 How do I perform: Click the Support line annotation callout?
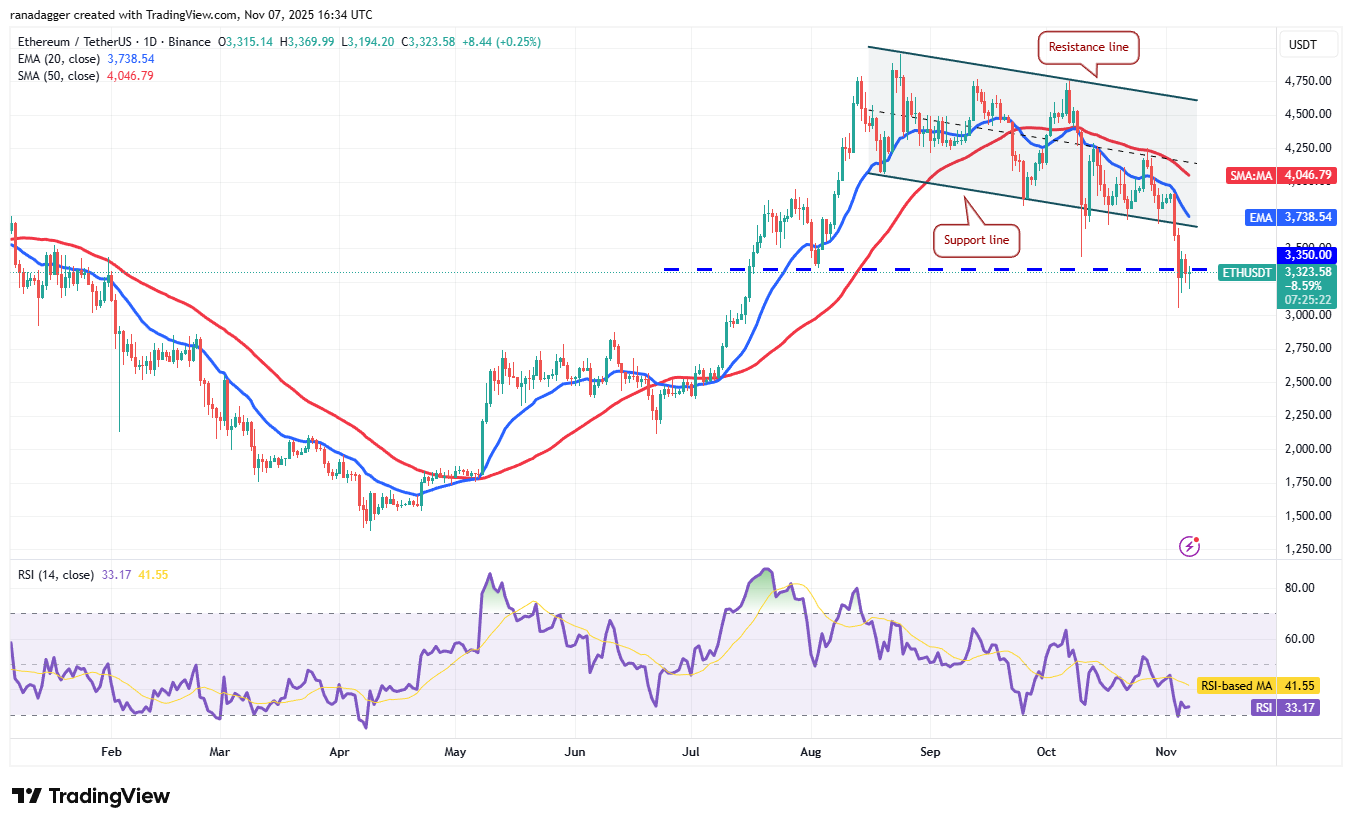[x=976, y=239]
